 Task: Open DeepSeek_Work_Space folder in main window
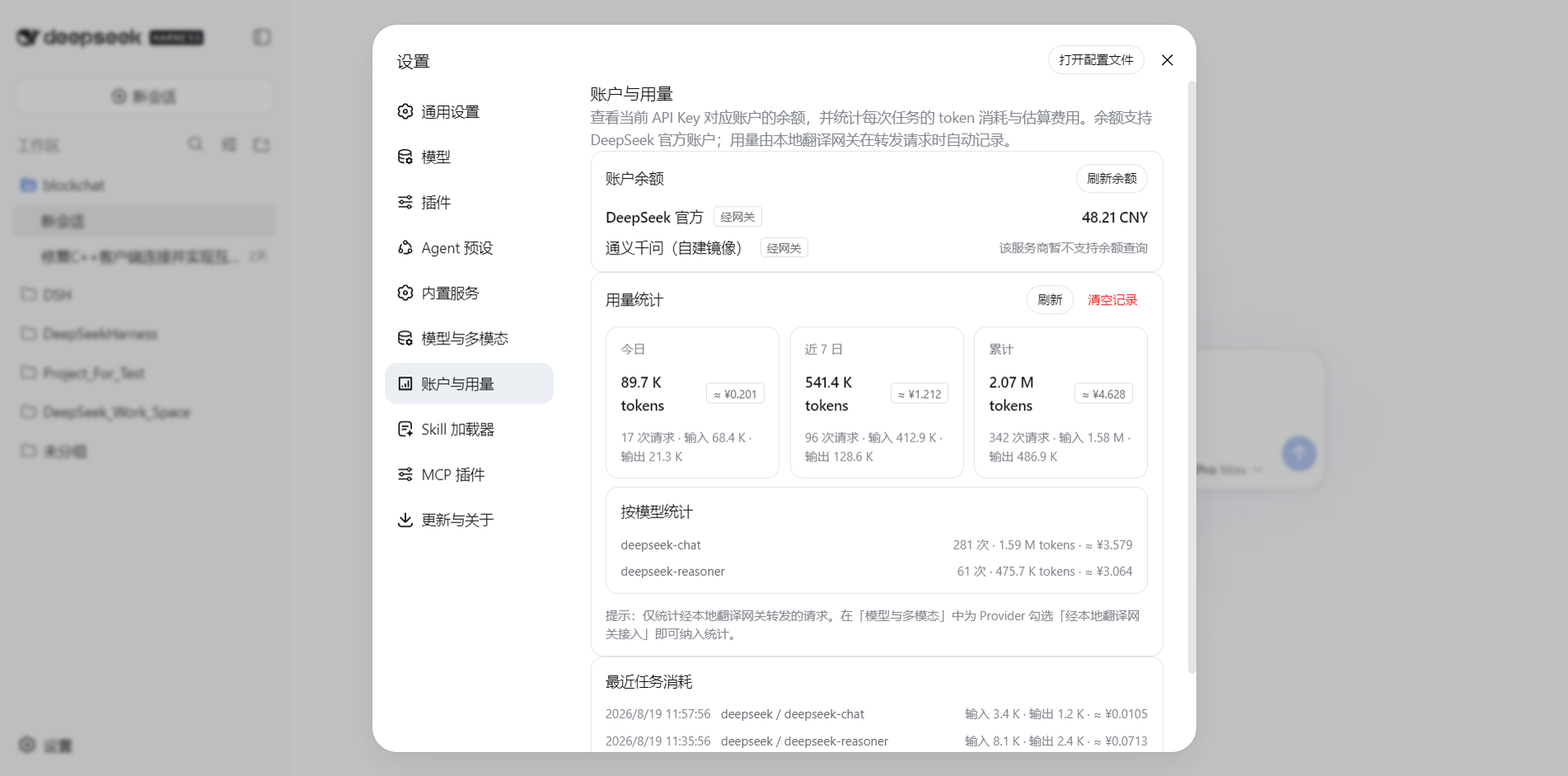(145, 412)
